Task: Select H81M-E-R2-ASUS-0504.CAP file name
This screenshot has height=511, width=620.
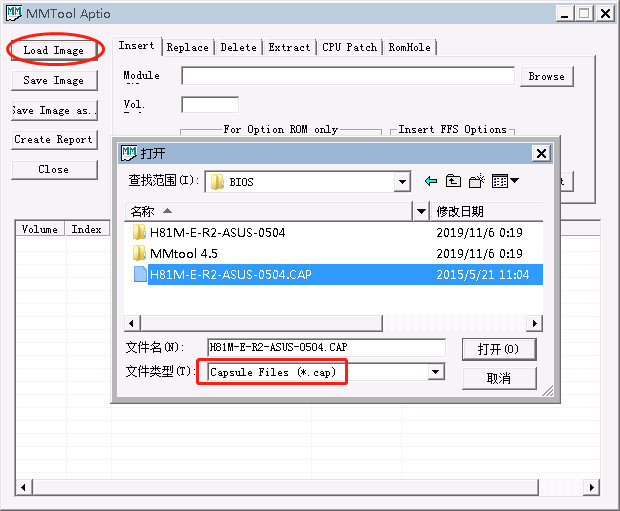Action: click(x=231, y=274)
